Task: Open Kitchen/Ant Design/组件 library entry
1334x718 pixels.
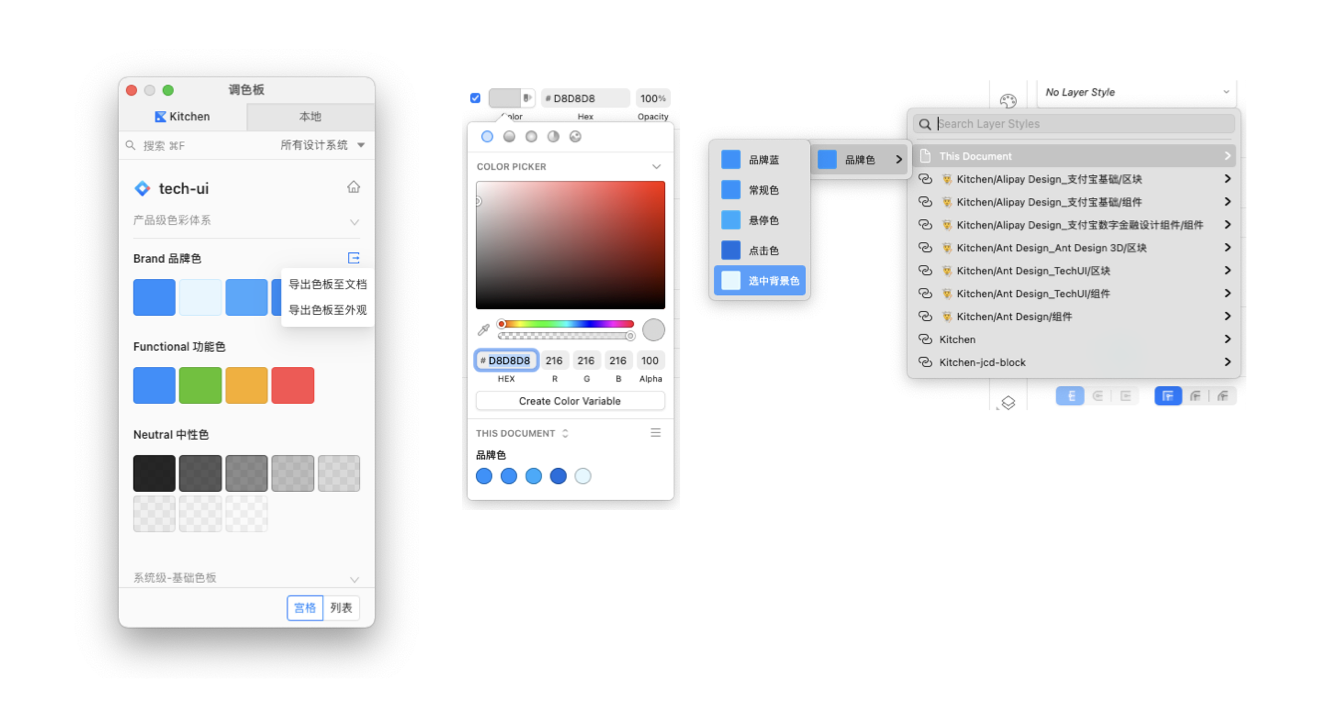Action: [x=1074, y=316]
